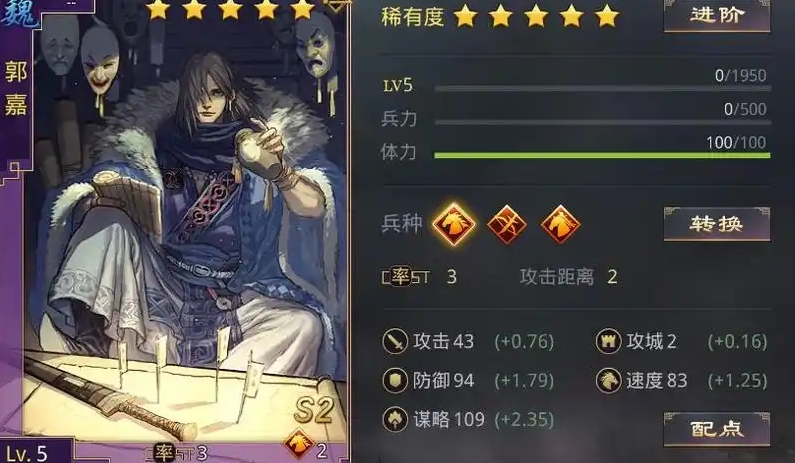The width and height of the screenshot is (795, 463).
Task: Click the sword attack stat icon
Action: coord(395,341)
